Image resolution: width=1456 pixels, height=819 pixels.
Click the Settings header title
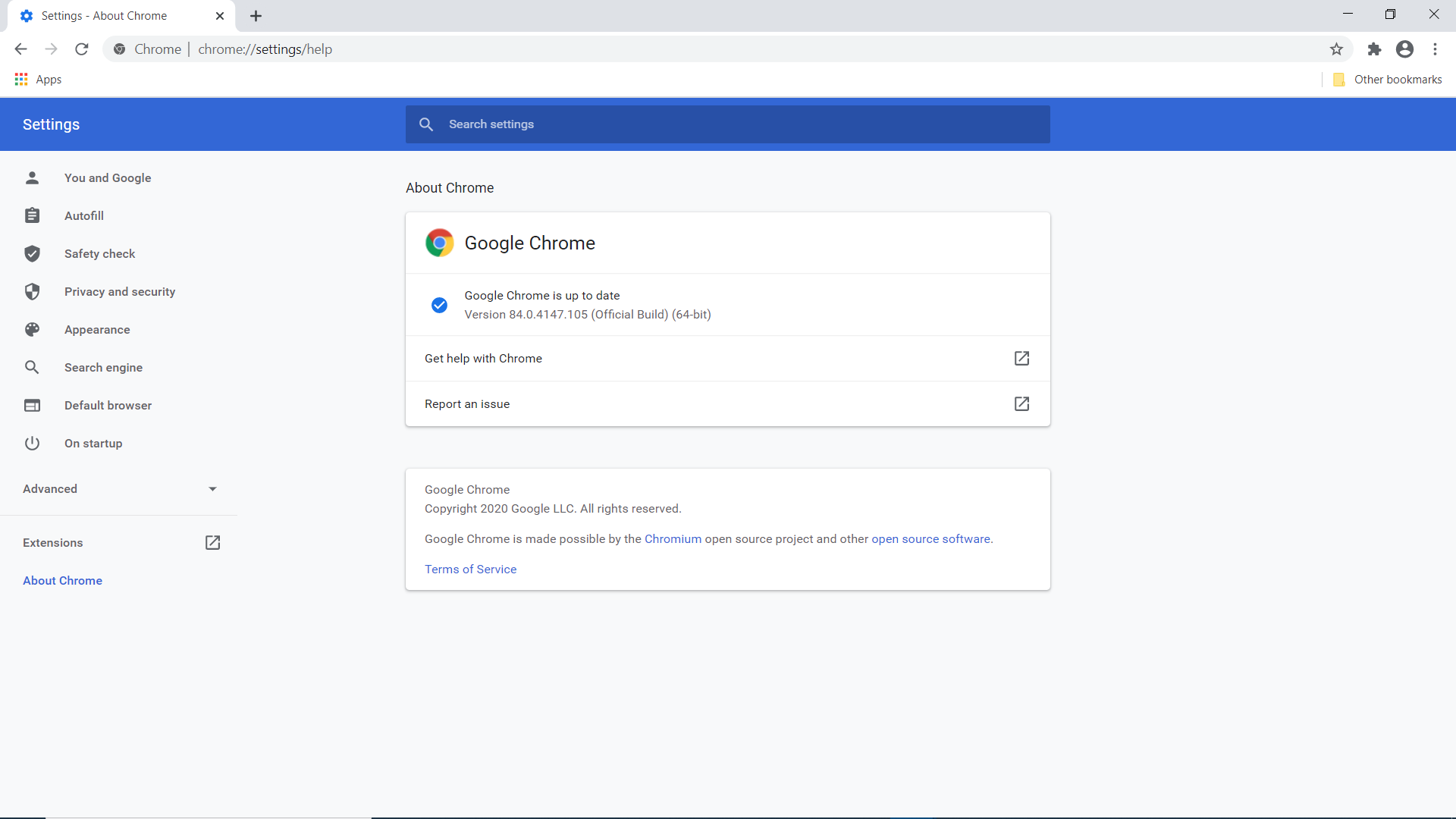pos(51,124)
